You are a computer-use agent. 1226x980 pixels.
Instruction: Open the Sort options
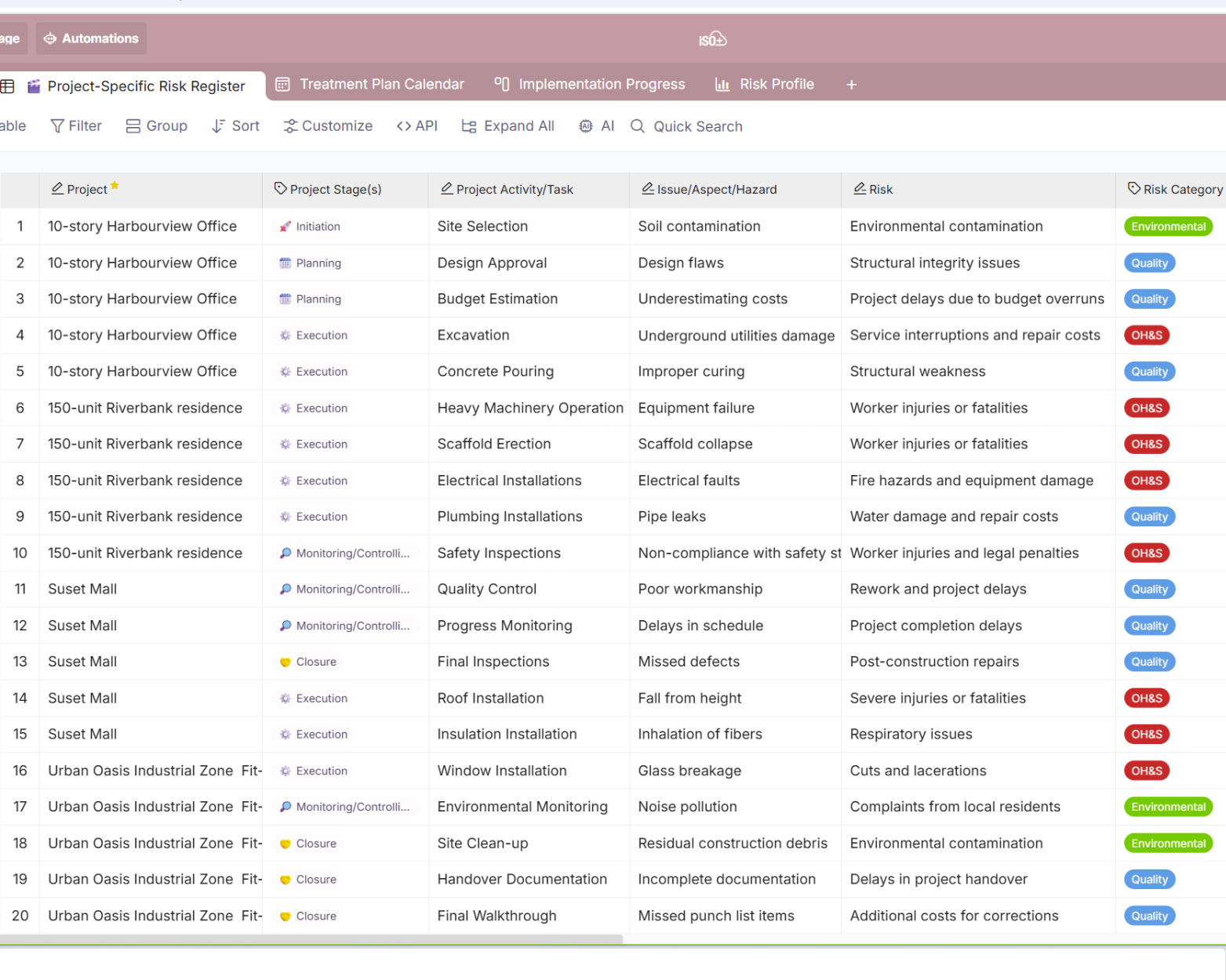(235, 126)
